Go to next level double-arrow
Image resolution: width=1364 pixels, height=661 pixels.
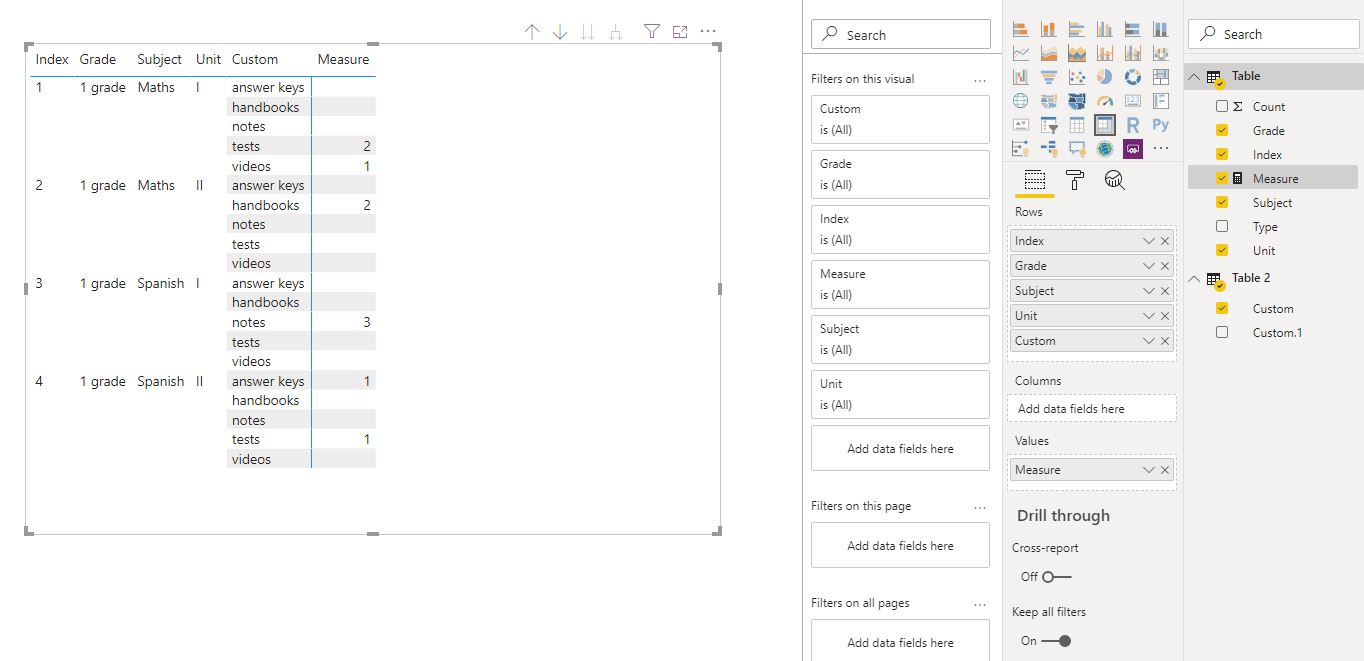coord(588,32)
